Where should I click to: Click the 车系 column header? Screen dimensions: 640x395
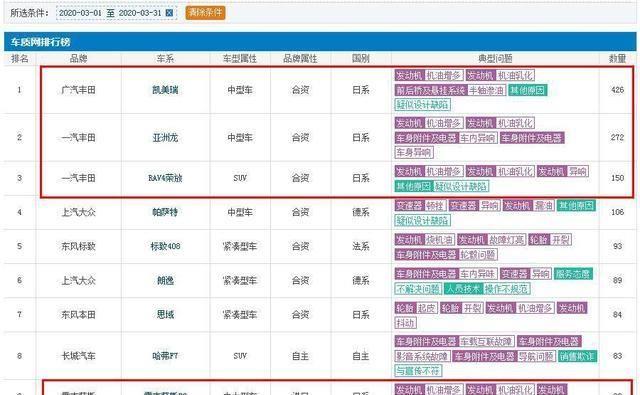click(165, 58)
